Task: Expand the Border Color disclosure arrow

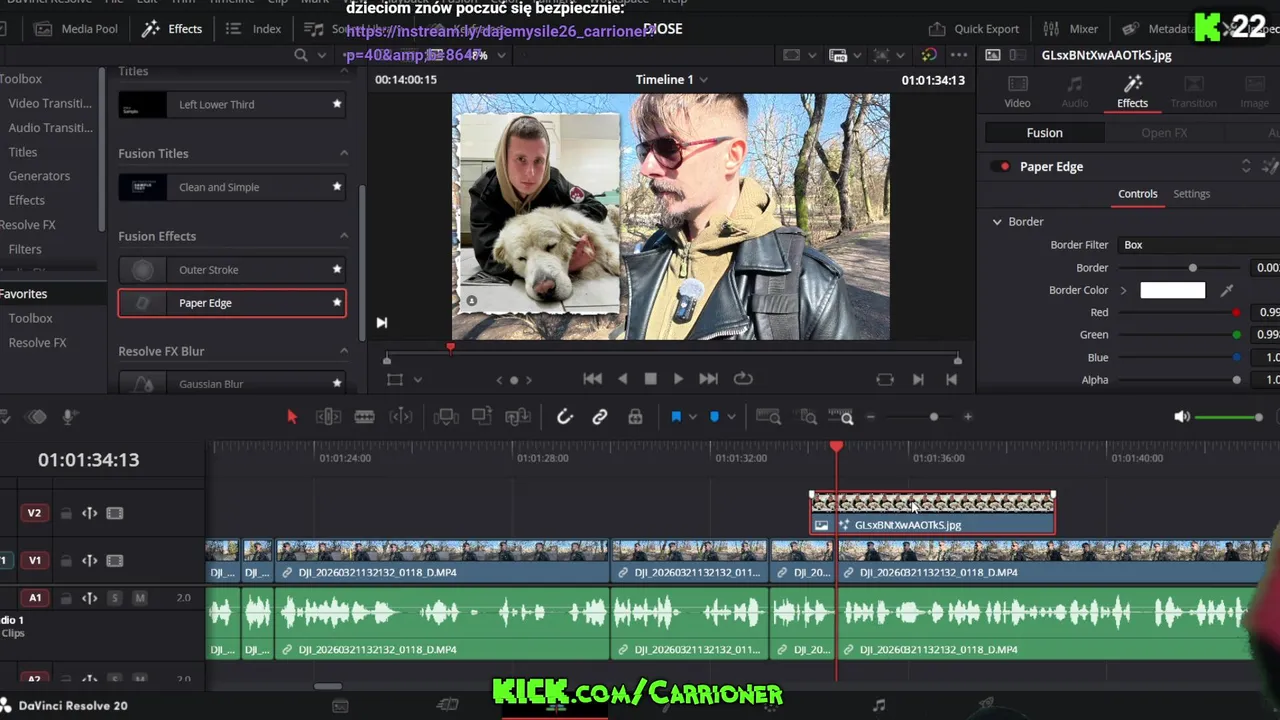Action: pos(1123,290)
